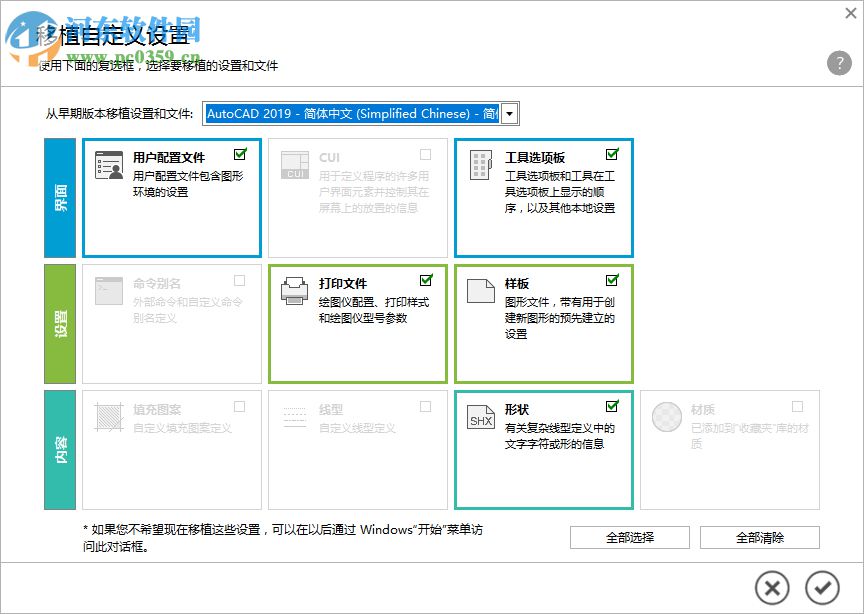
Task: Click the 命令别名 alias icon
Action: (109, 289)
